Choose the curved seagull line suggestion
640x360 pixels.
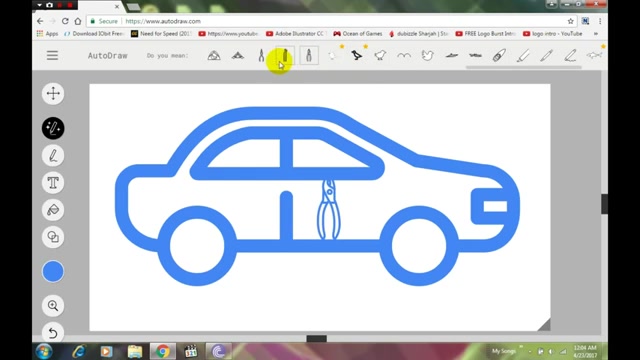(x=404, y=56)
